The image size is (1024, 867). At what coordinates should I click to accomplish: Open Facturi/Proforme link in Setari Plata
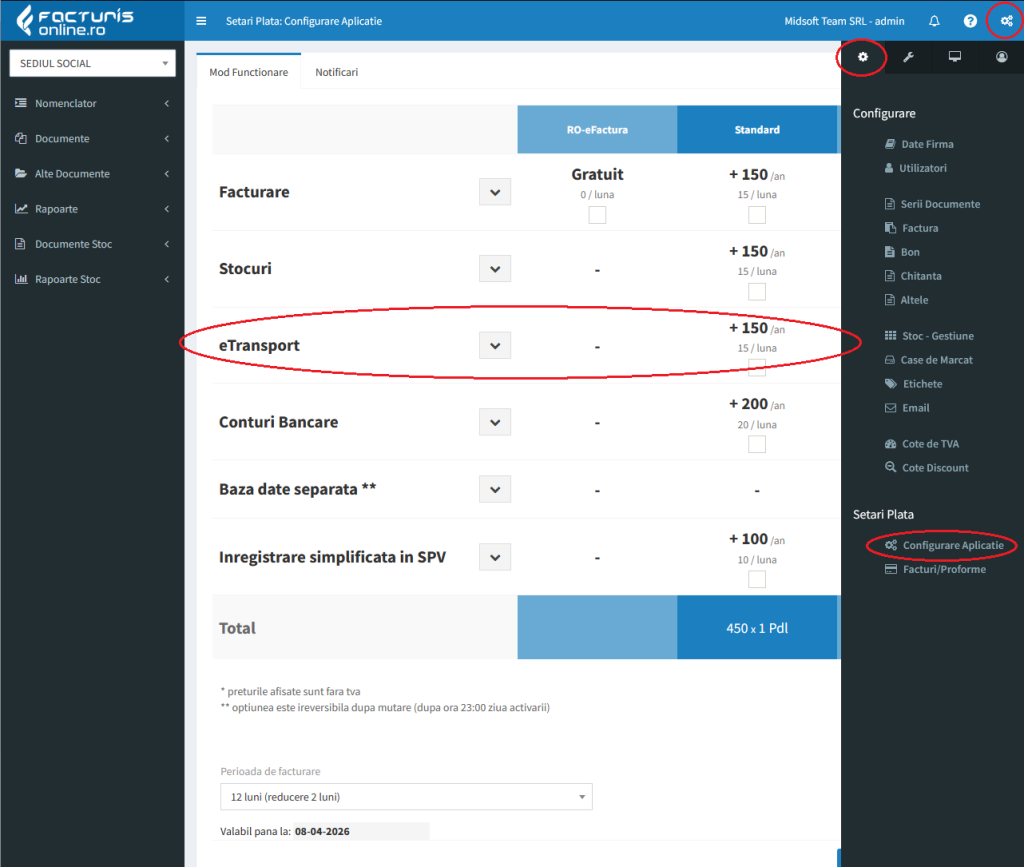tap(944, 569)
